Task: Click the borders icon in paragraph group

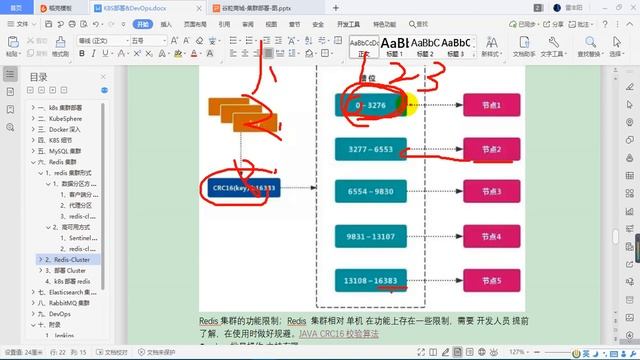Action: (325, 53)
